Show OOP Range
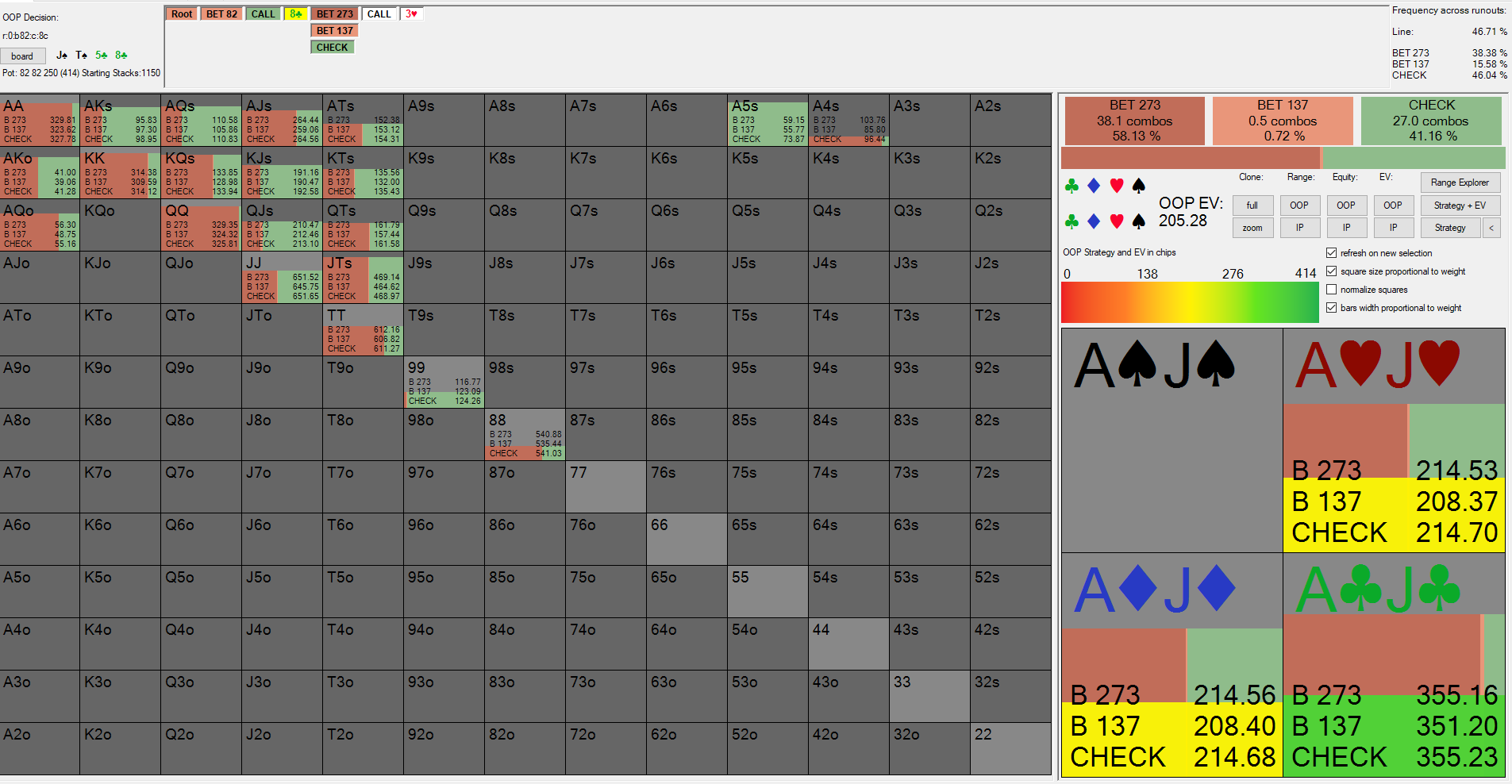Screen dimensions: 1512x784 pyautogui.click(x=1299, y=206)
